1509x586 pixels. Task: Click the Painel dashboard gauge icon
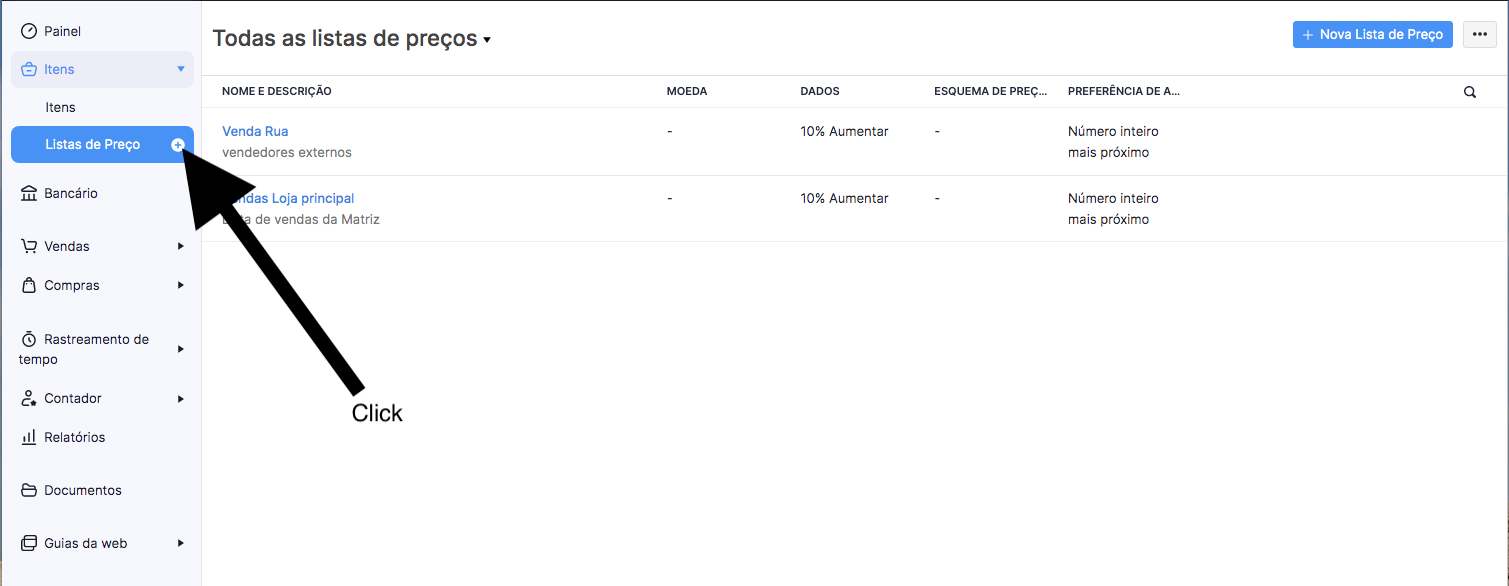[x=29, y=31]
